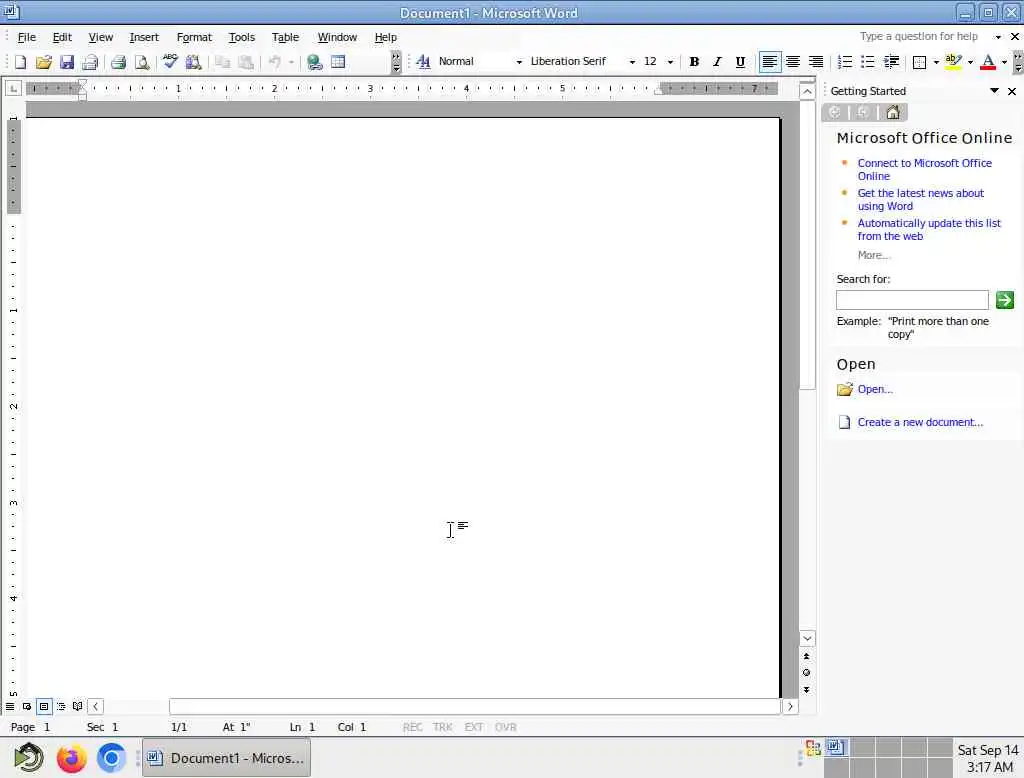This screenshot has width=1024, height=778.
Task: Open the Edit menu
Action: tap(62, 37)
